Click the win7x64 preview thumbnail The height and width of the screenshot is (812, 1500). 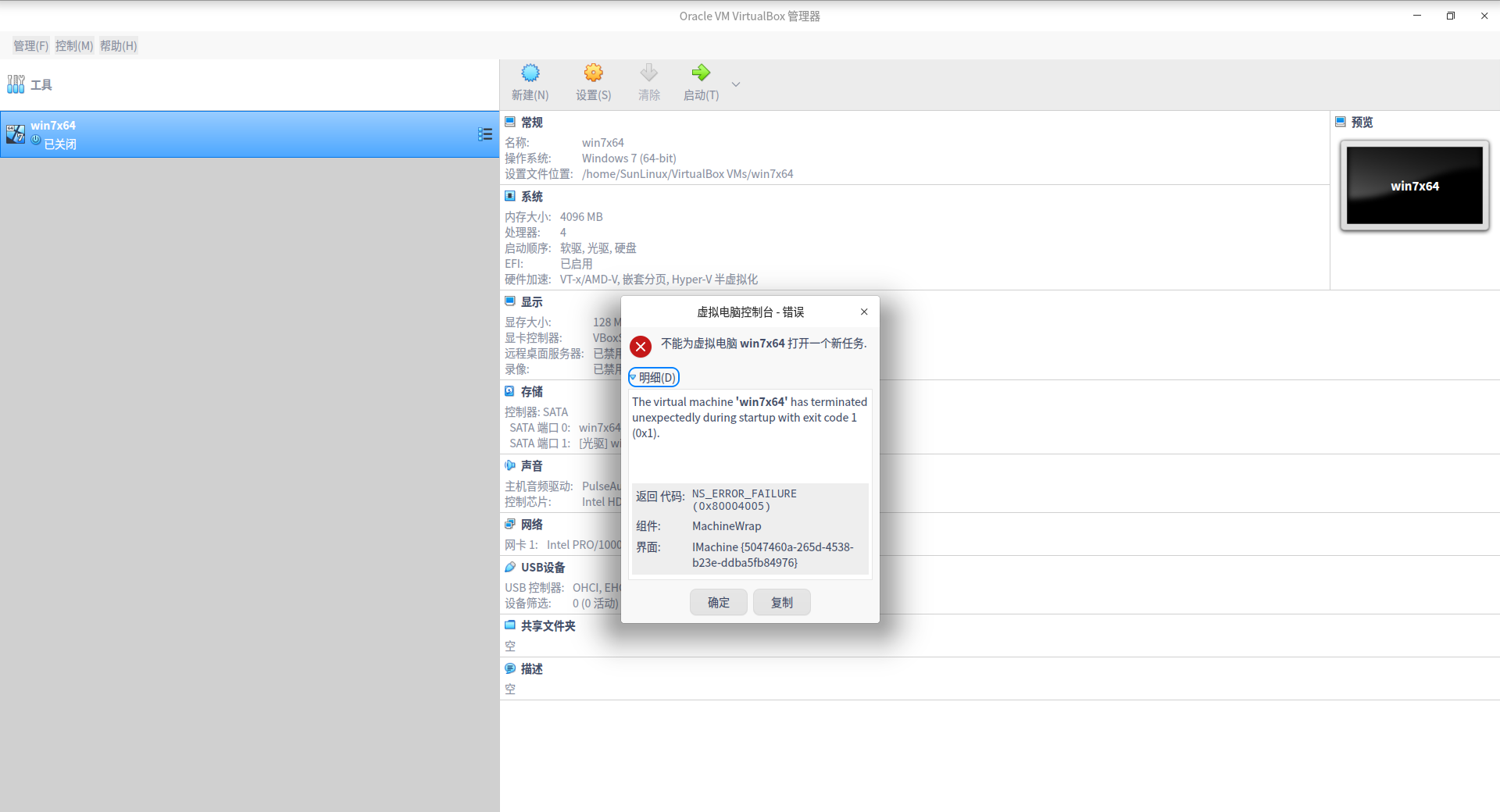[x=1415, y=186]
